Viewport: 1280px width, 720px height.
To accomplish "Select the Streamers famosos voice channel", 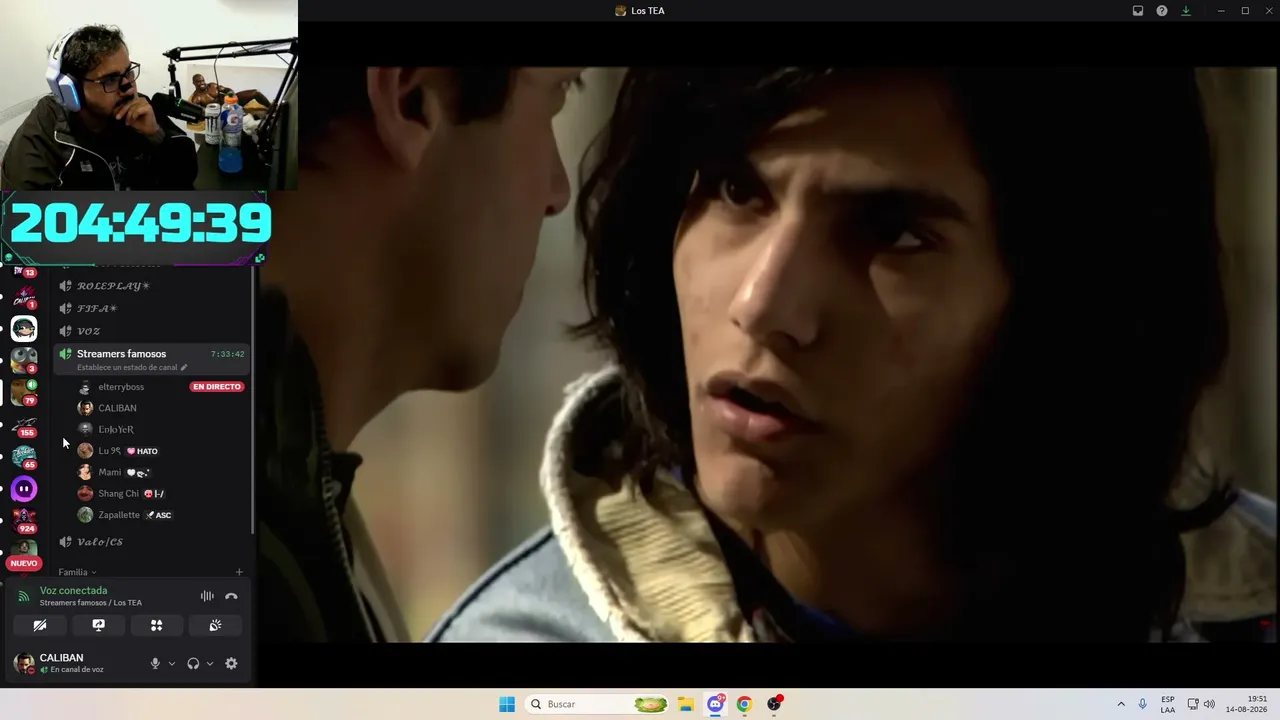I will click(x=150, y=358).
